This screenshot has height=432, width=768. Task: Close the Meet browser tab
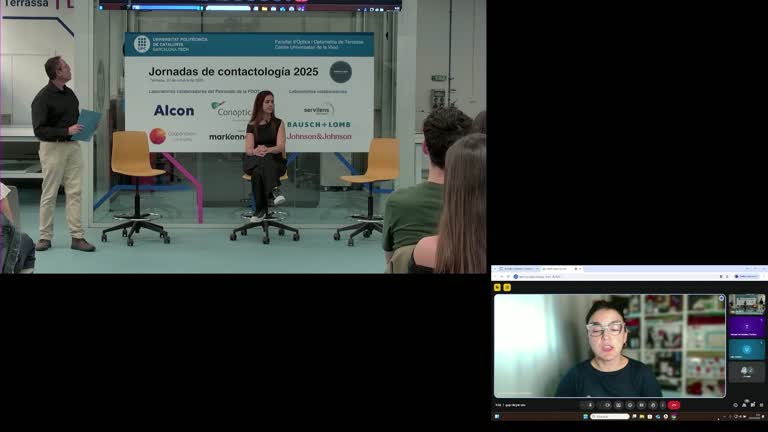(x=580, y=269)
